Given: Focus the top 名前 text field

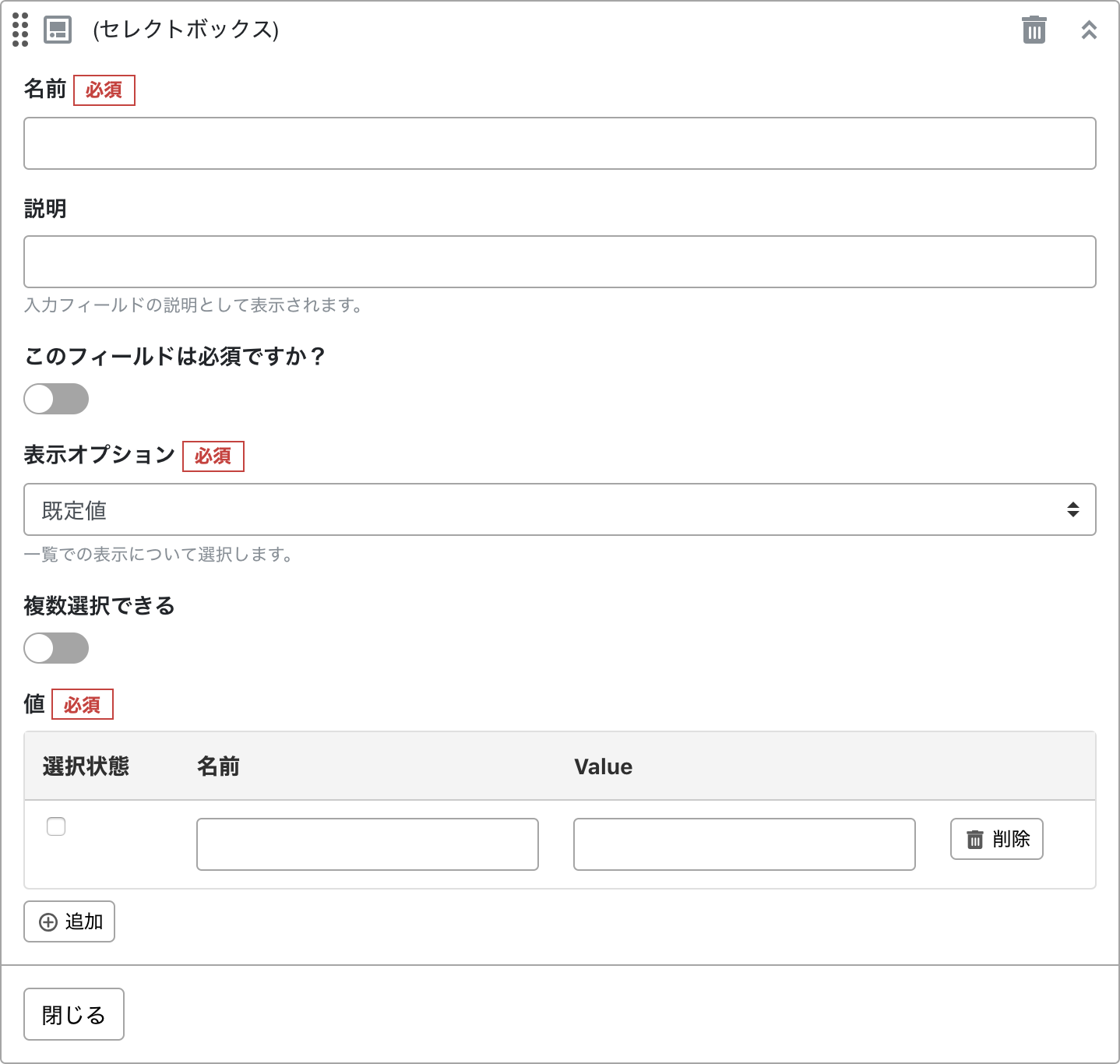Looking at the screenshot, I should point(559,143).
